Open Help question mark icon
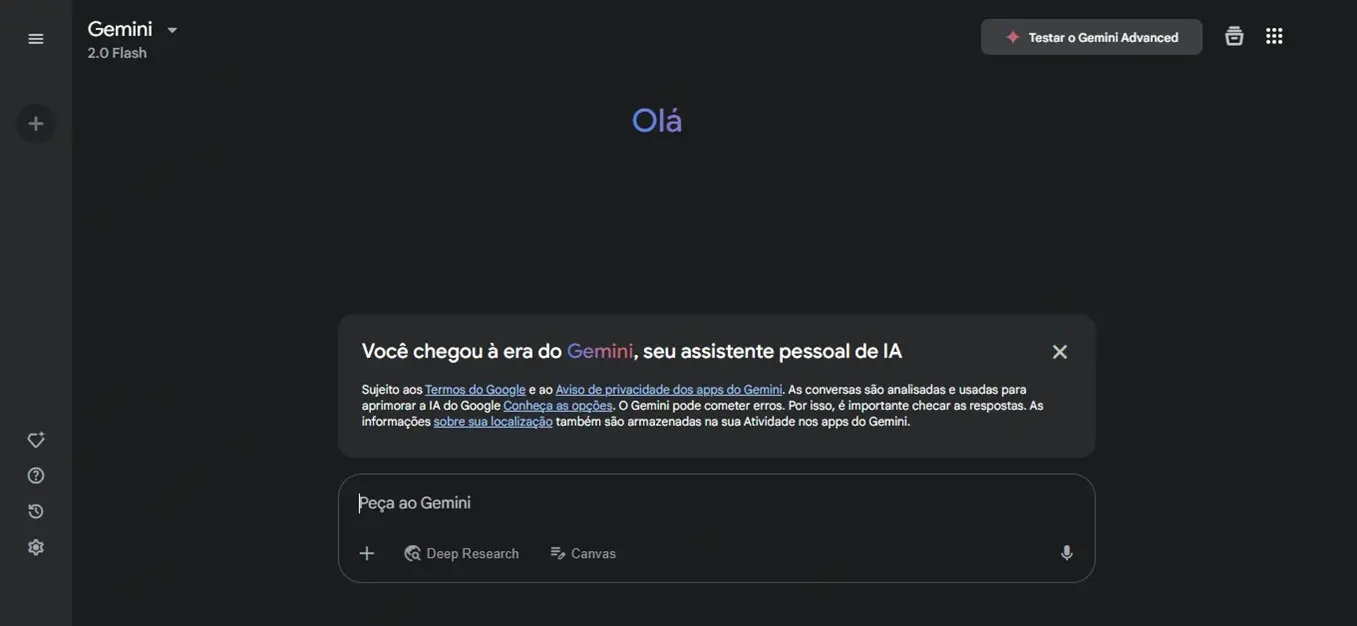 (36, 476)
